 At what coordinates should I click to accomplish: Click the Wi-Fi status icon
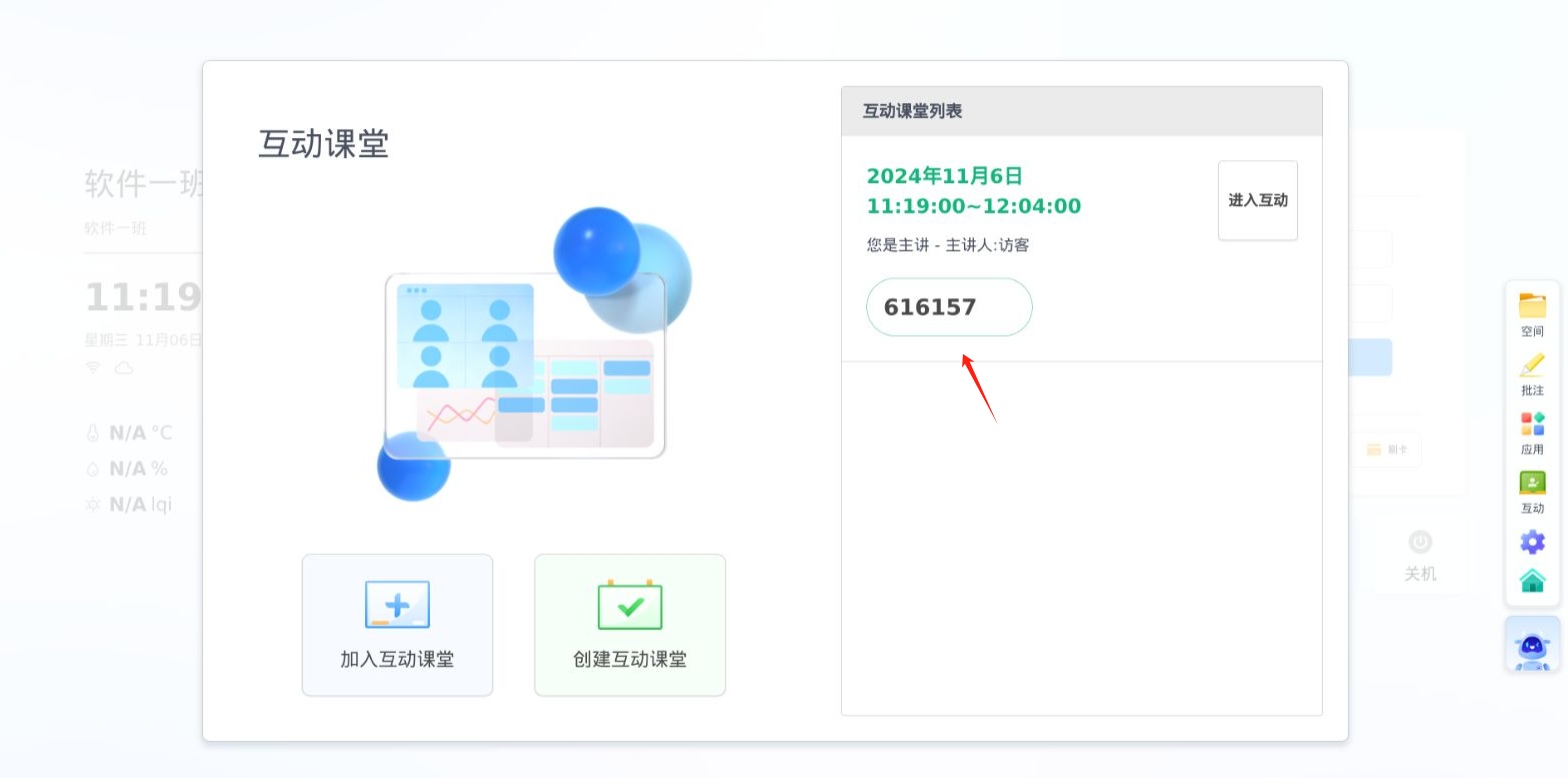(x=93, y=368)
